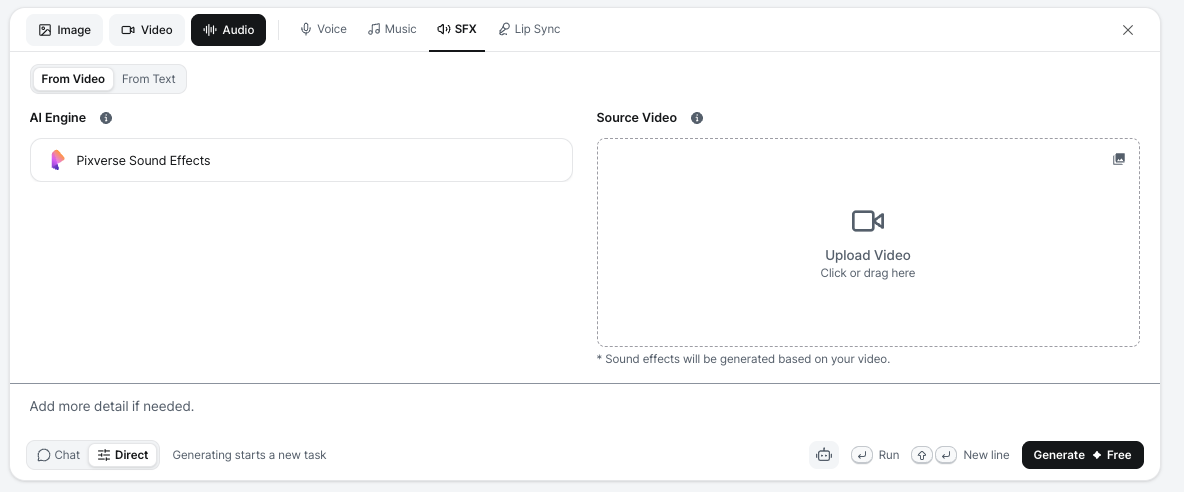Open the Music tab
The image size is (1184, 492).
click(x=392, y=29)
